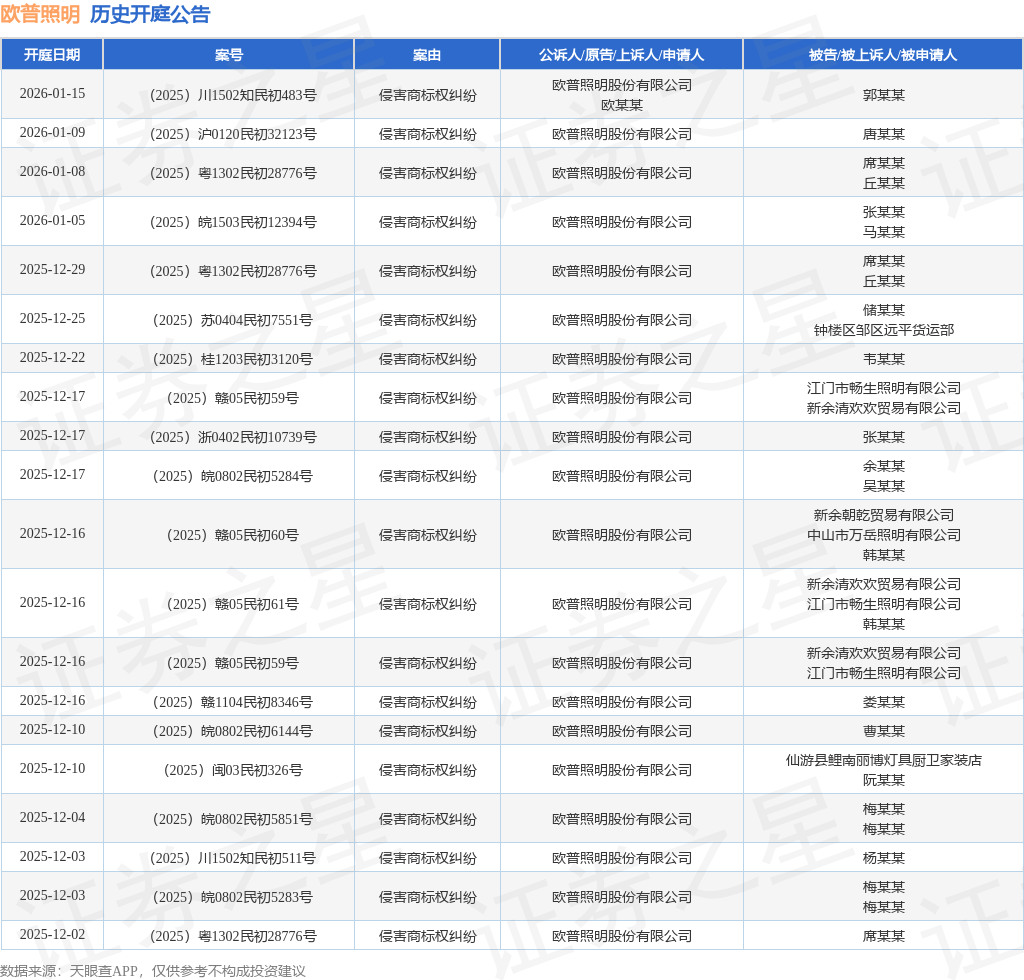Click defendant 阮某某
This screenshot has height=980, width=1024.
point(884,780)
